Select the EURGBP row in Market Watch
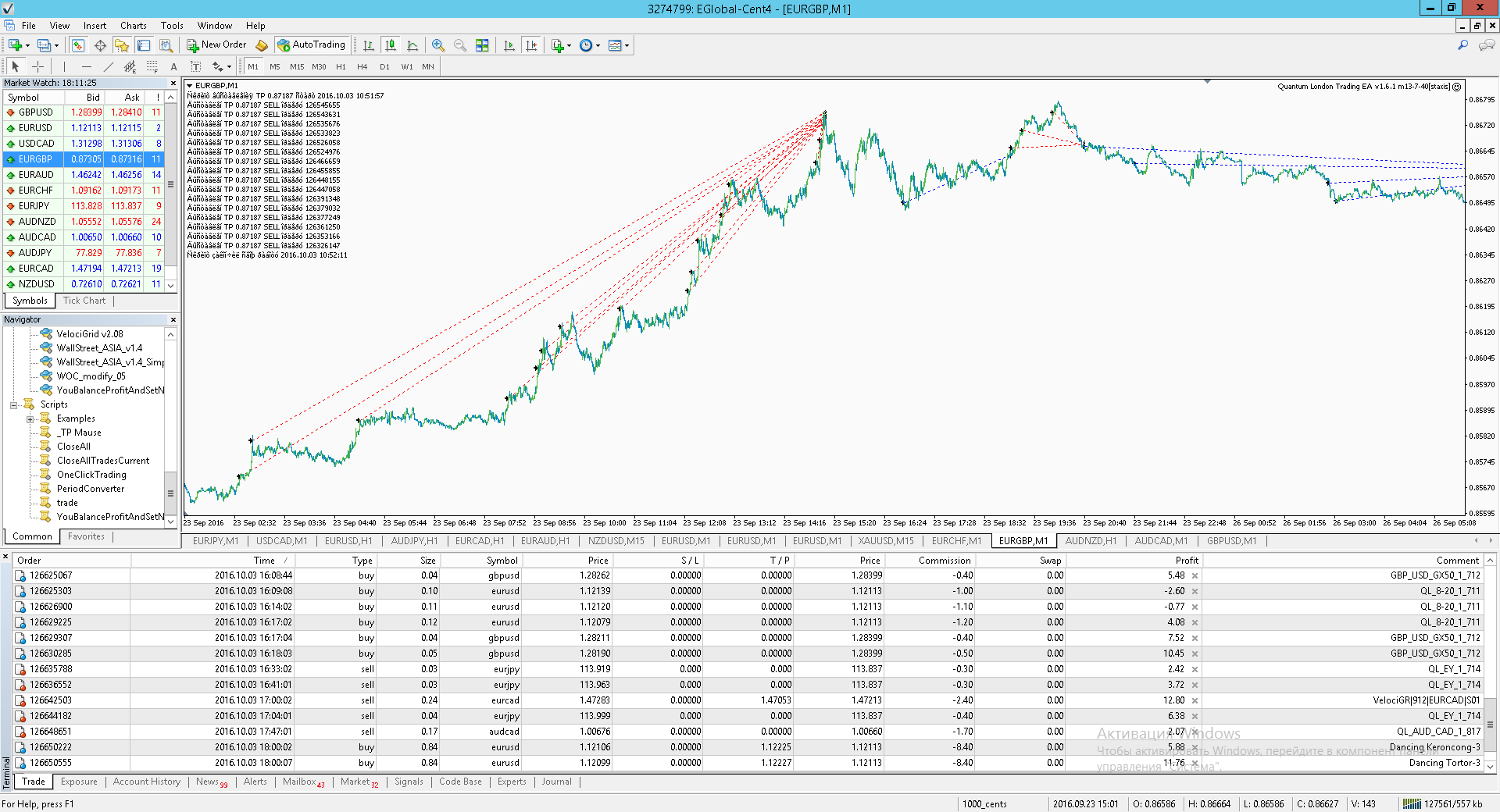Viewport: 1500px width, 812px height. coord(84,159)
